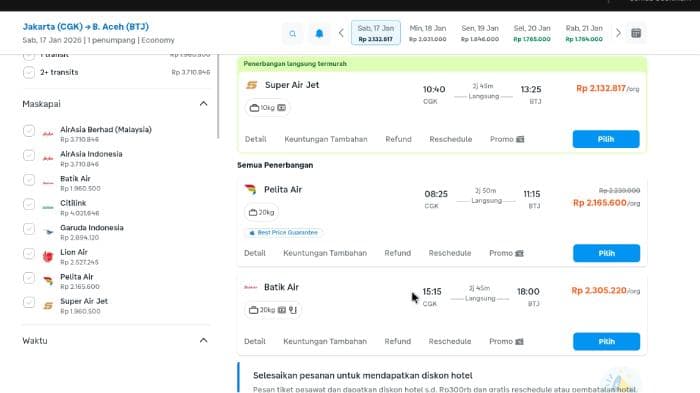The width and height of the screenshot is (700, 393).
Task: Click the price alert bell icon
Action: pyautogui.click(x=319, y=33)
